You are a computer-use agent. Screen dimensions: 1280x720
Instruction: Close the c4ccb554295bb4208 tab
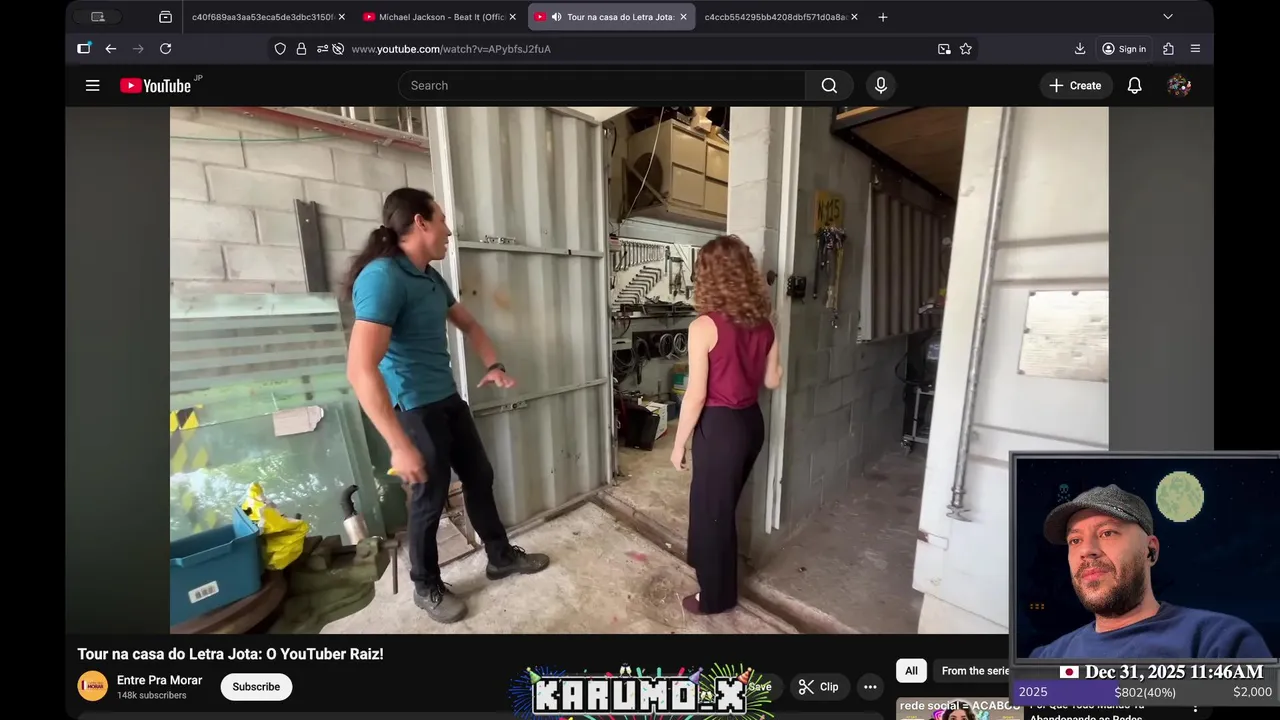point(855,17)
